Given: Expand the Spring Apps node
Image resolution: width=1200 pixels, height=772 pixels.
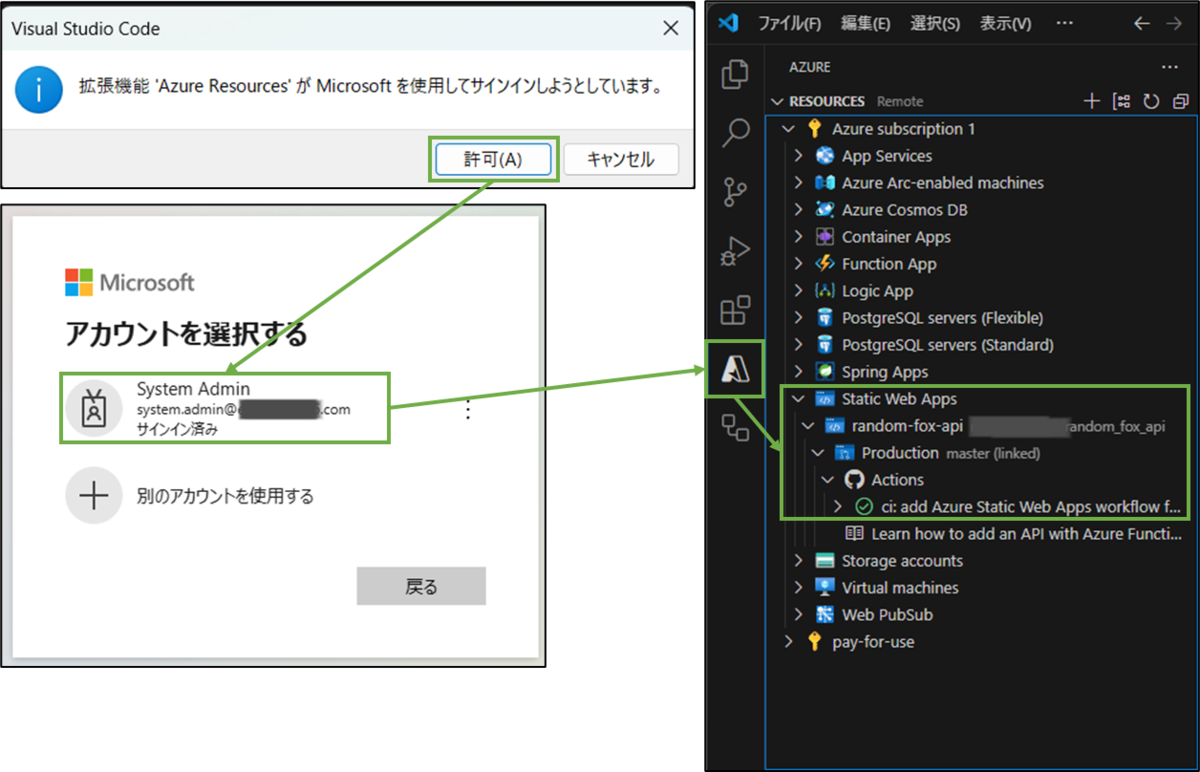Looking at the screenshot, I should (798, 372).
